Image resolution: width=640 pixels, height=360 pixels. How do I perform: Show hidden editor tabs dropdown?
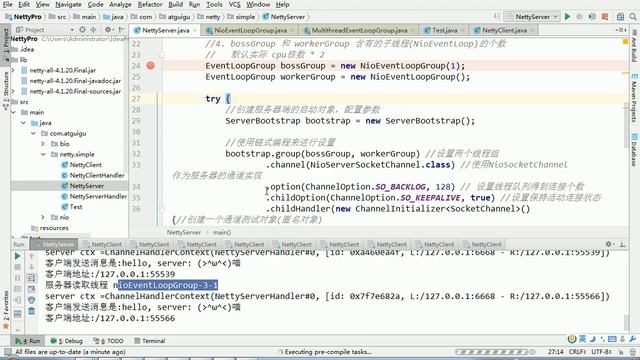[621, 30]
